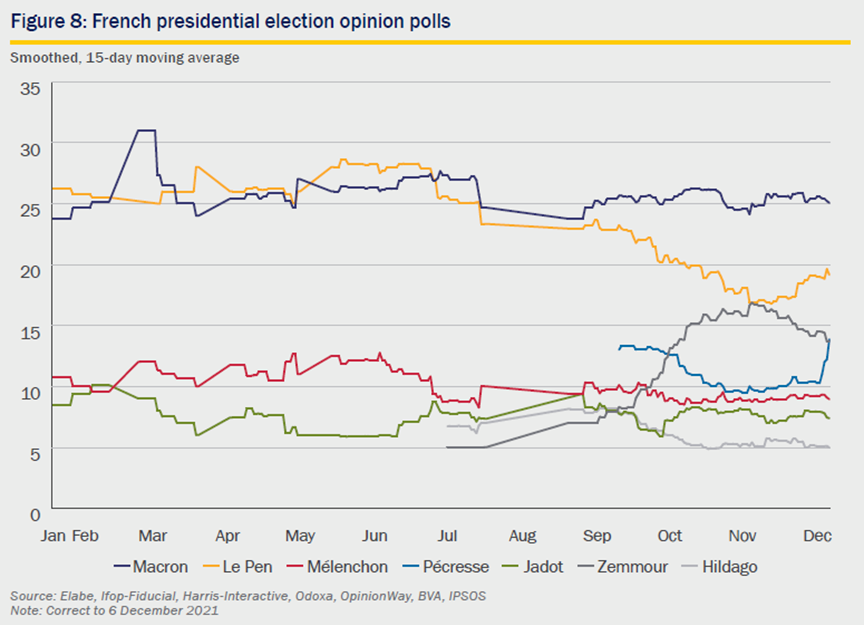
Task: Click the Jul label on x-axis
Action: (x=447, y=536)
